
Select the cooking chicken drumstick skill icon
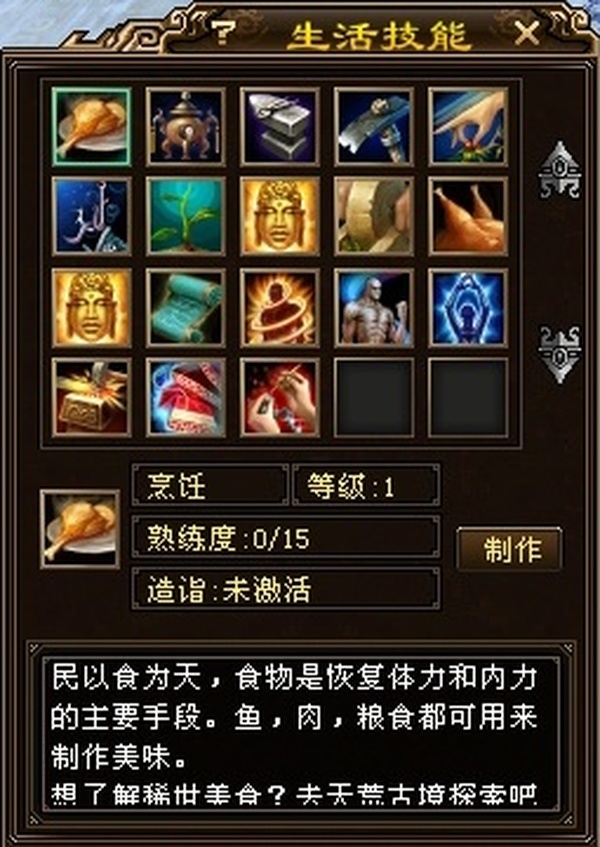click(91, 126)
